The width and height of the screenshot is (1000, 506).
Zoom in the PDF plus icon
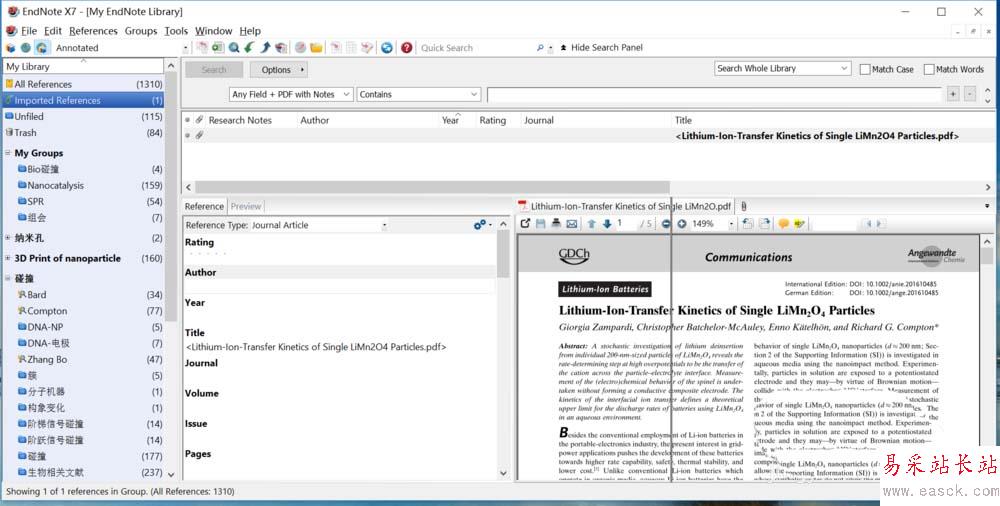click(682, 224)
